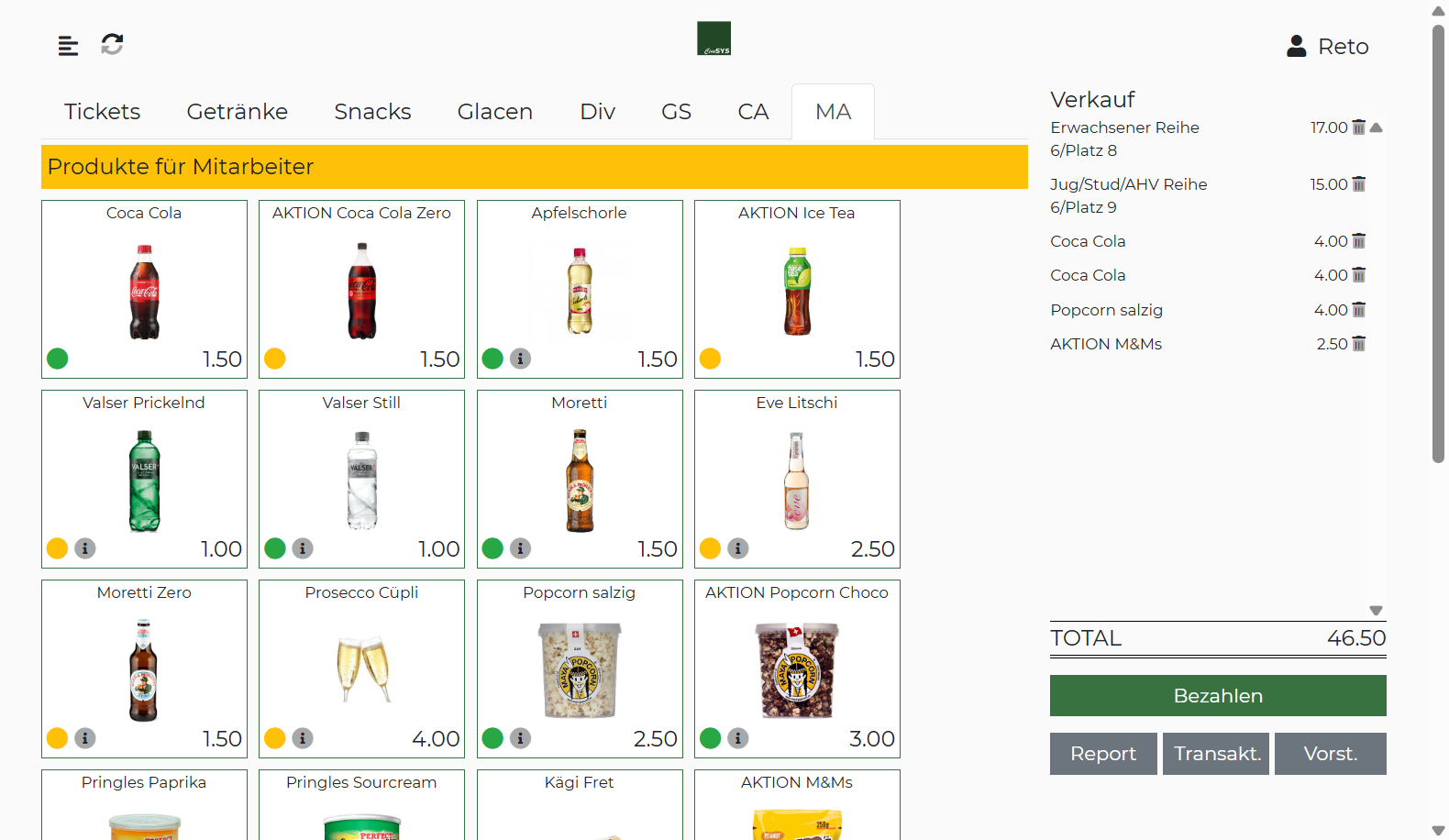Viewport: 1449px width, 840px height.
Task: Go to the Glacen tab
Action: (x=495, y=112)
